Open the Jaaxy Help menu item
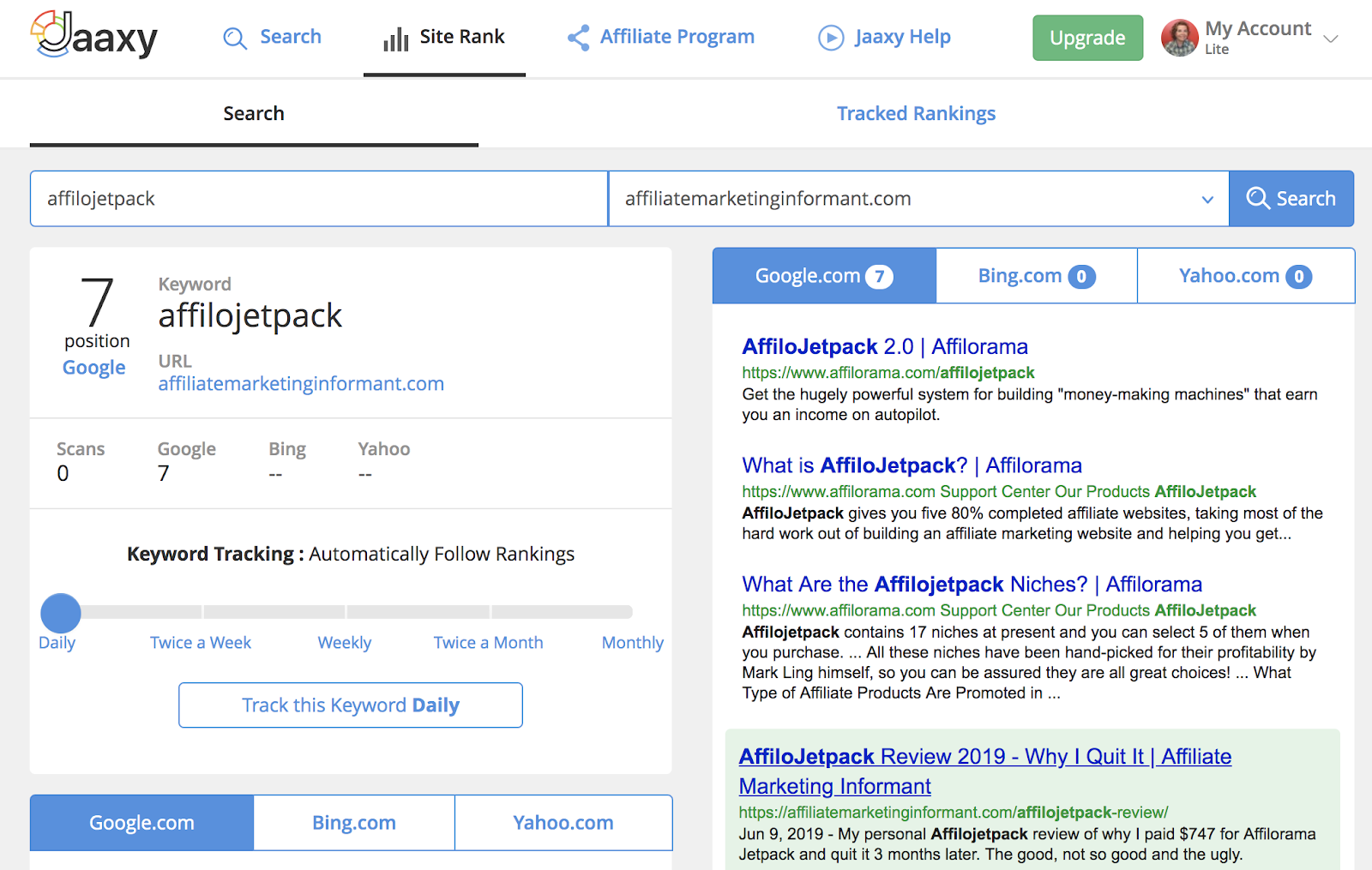The width and height of the screenshot is (1372, 870). (884, 37)
